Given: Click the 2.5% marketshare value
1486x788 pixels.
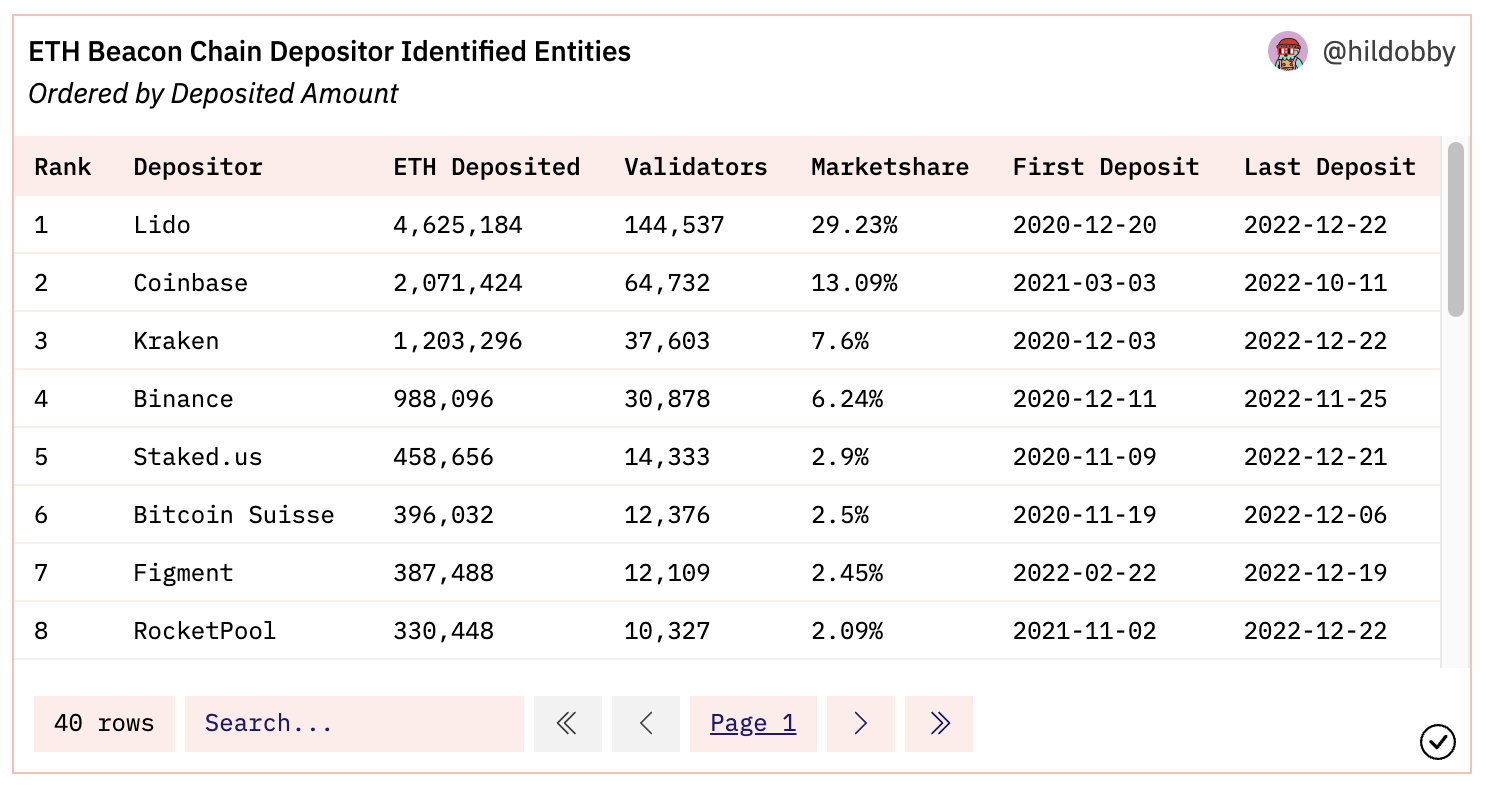Looking at the screenshot, I should pyautogui.click(x=840, y=515).
